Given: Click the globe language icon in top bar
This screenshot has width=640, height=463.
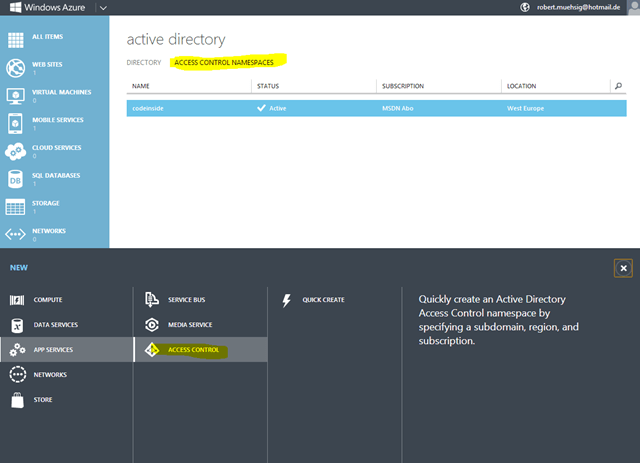Looking at the screenshot, I should point(525,7).
